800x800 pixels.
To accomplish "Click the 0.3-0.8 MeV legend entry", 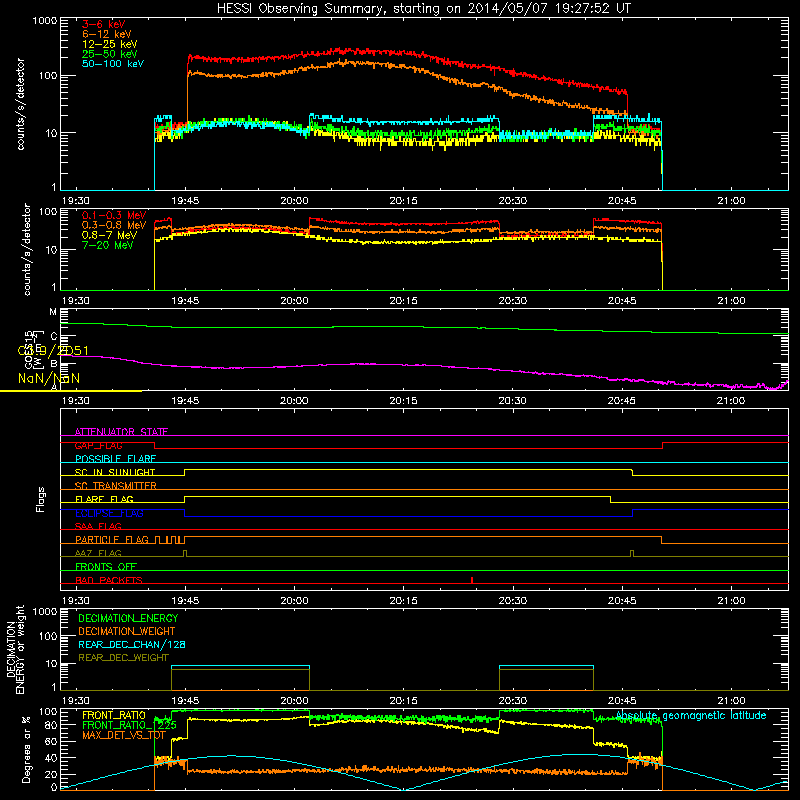I will pyautogui.click(x=114, y=225).
